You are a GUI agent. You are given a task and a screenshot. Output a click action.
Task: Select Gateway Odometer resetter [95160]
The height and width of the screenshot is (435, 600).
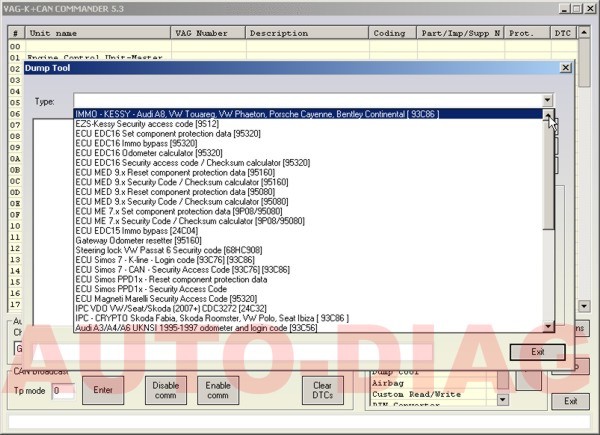point(308,241)
